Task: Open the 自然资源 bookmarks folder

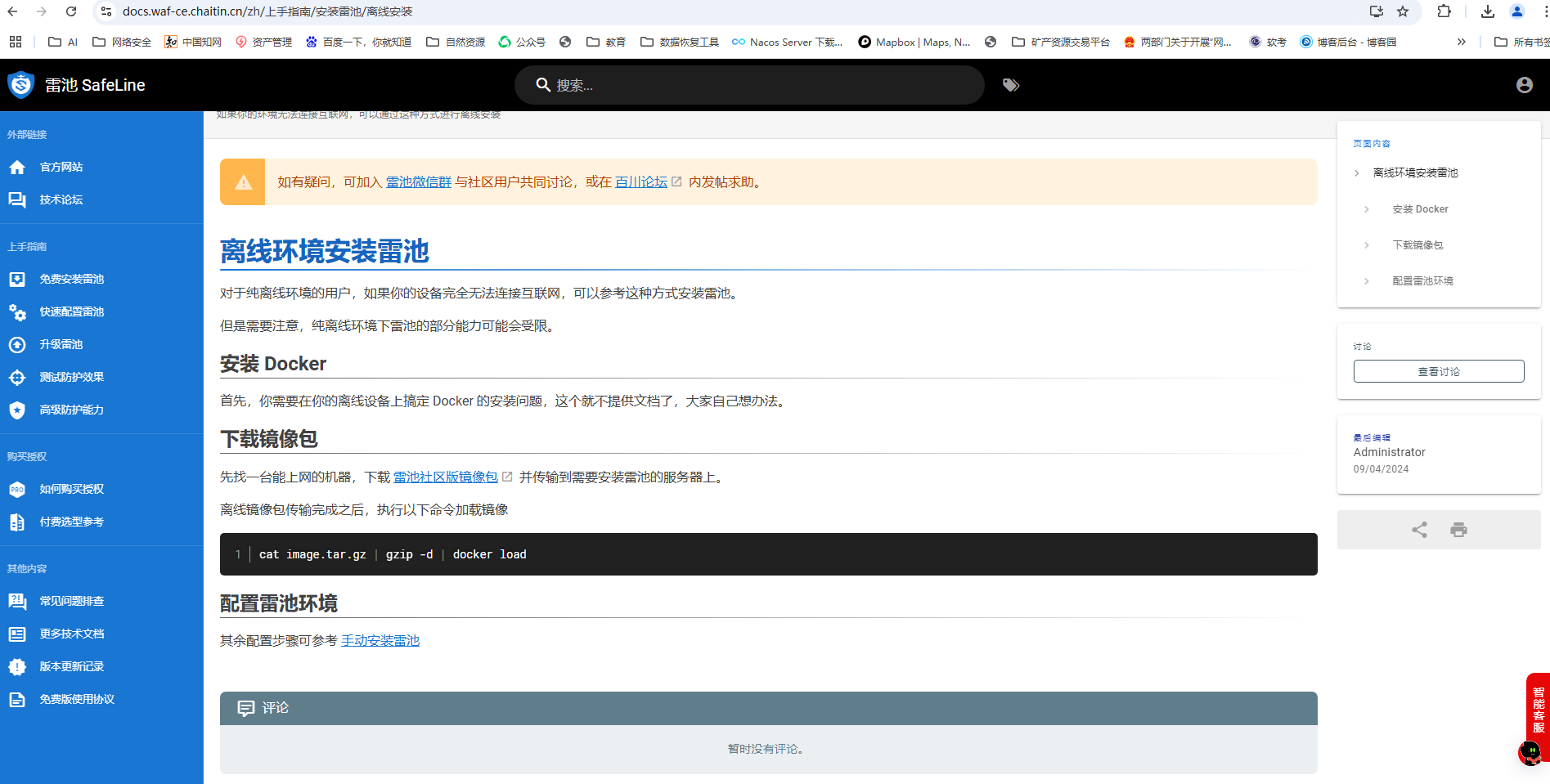Action: [456, 42]
